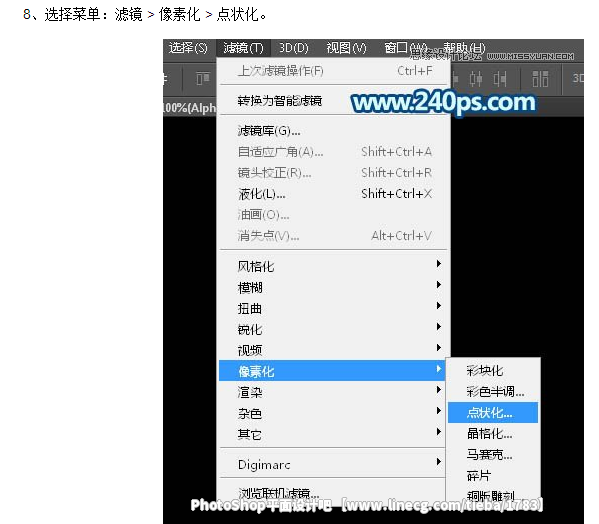This screenshot has width=599, height=524.
Task: Choose 液化(L) liquify entry
Action: 333,194
